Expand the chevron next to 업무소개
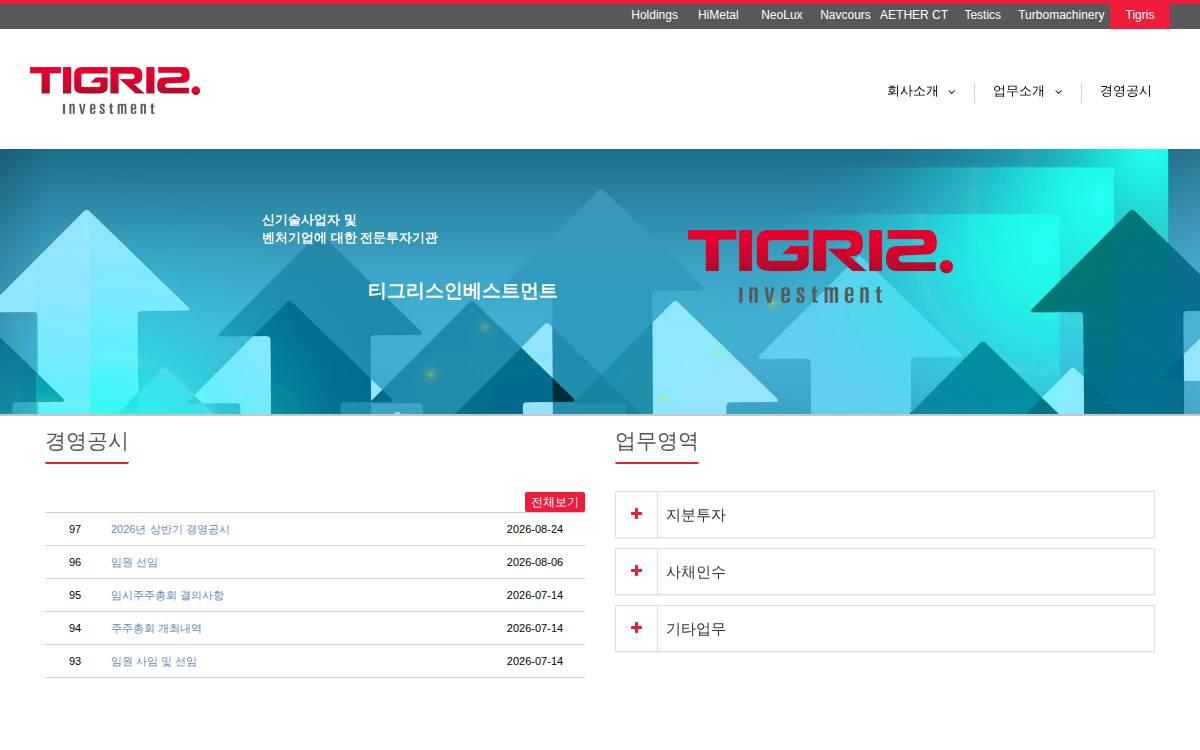The height and width of the screenshot is (750, 1200). (x=1058, y=92)
